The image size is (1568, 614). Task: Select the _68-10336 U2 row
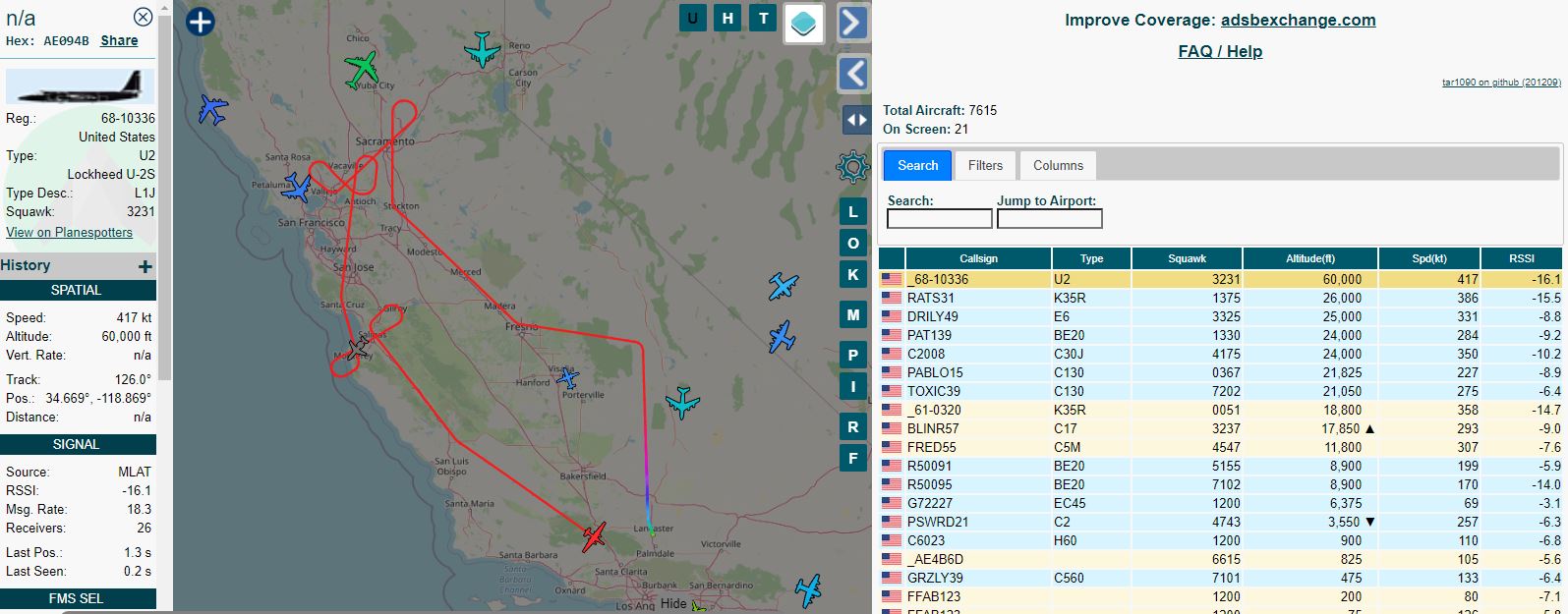[1221, 279]
